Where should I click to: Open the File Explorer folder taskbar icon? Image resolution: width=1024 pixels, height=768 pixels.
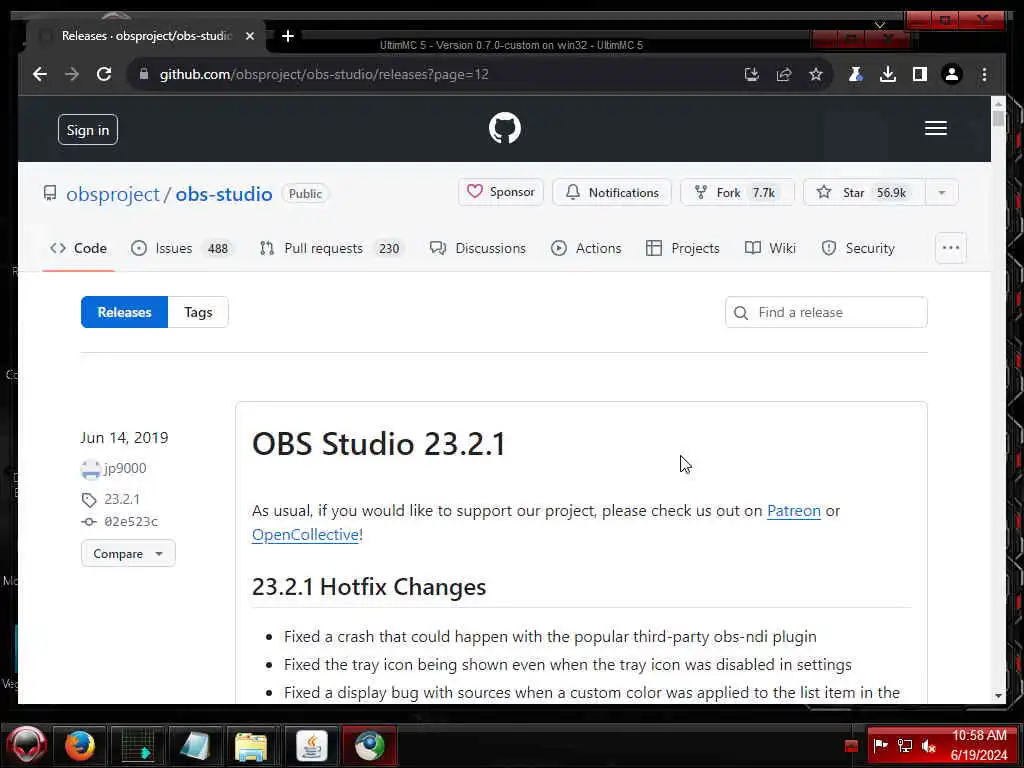(x=251, y=746)
